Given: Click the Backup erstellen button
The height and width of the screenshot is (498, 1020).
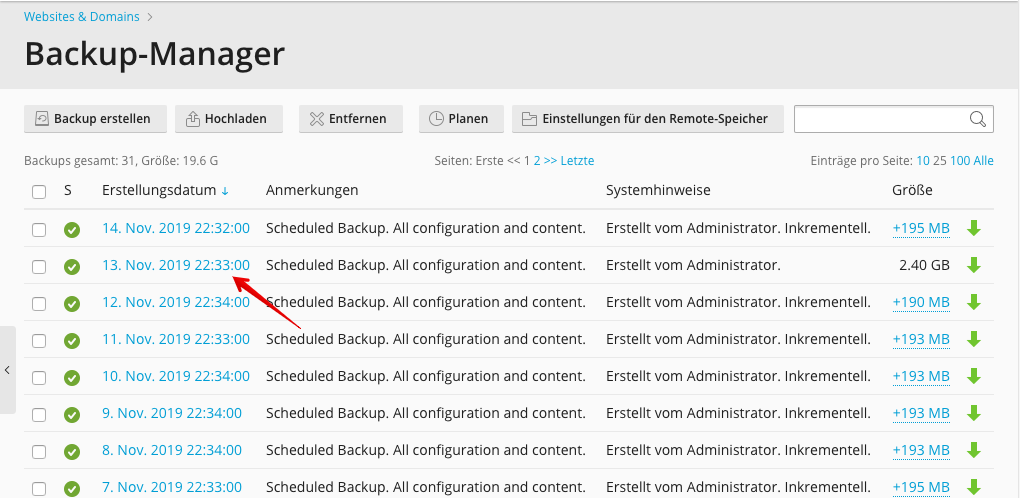Looking at the screenshot, I should (x=95, y=119).
